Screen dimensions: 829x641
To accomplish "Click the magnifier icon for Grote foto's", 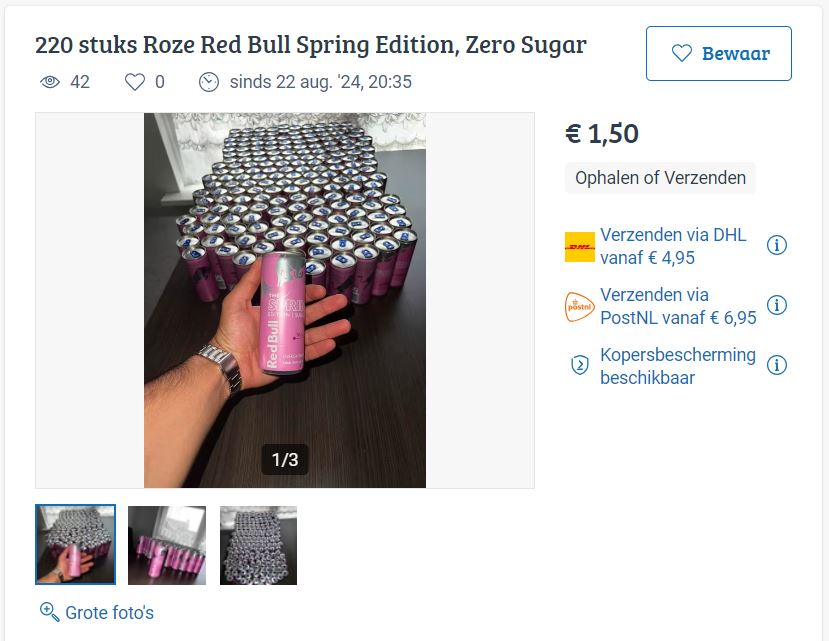I will (49, 612).
